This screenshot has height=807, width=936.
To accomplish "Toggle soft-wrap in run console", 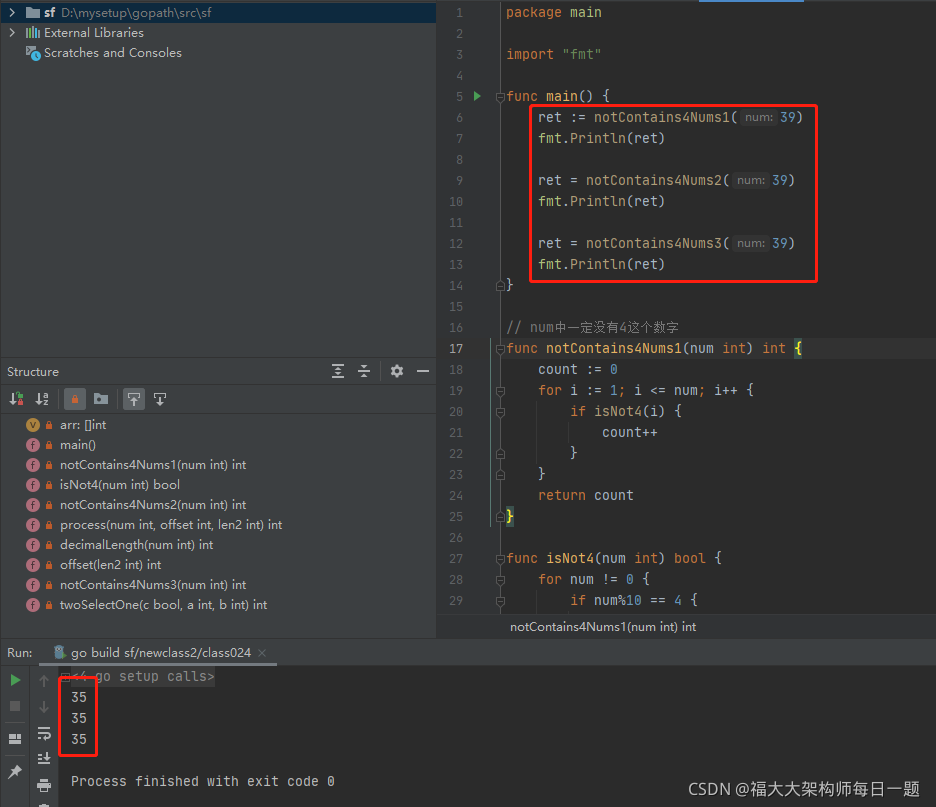I will 44,733.
